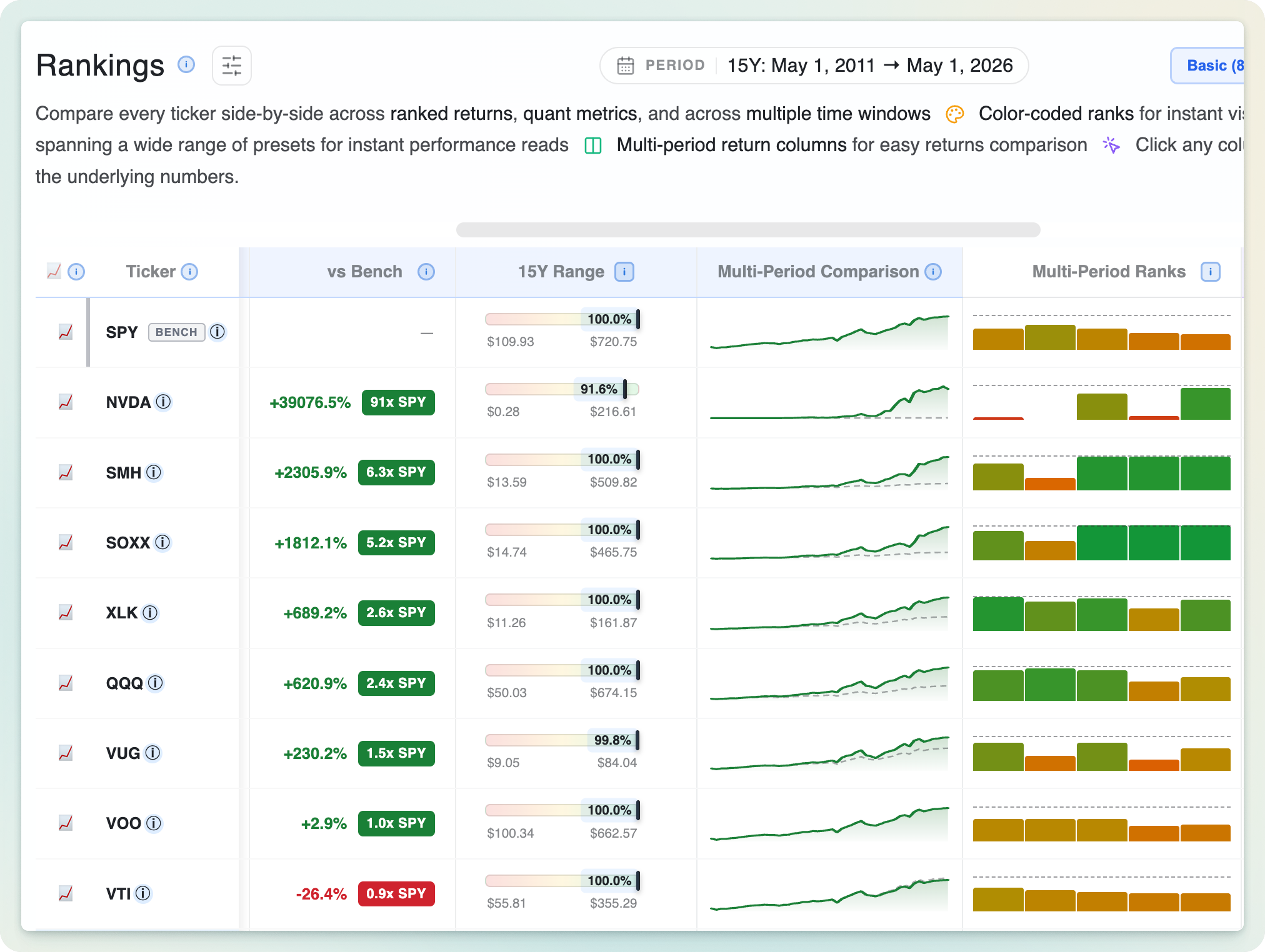The height and width of the screenshot is (952, 1265).
Task: Click the XLK ticker info icon
Action: pos(150,613)
